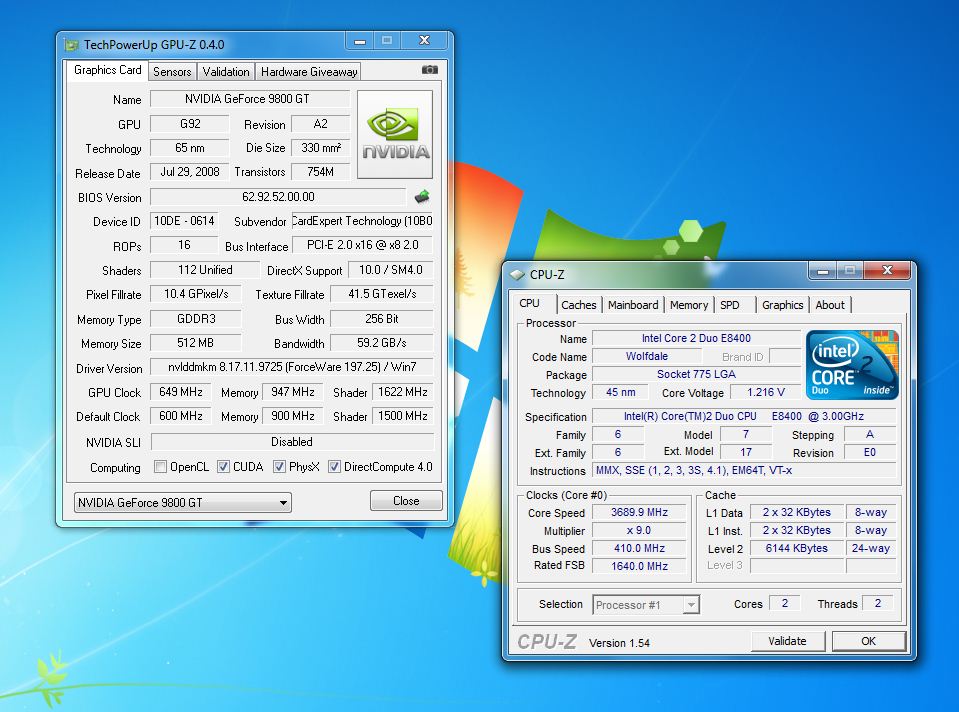Click the Core Speed value 3689.9 MHz
Viewport: 959px width, 712px height.
[639, 513]
